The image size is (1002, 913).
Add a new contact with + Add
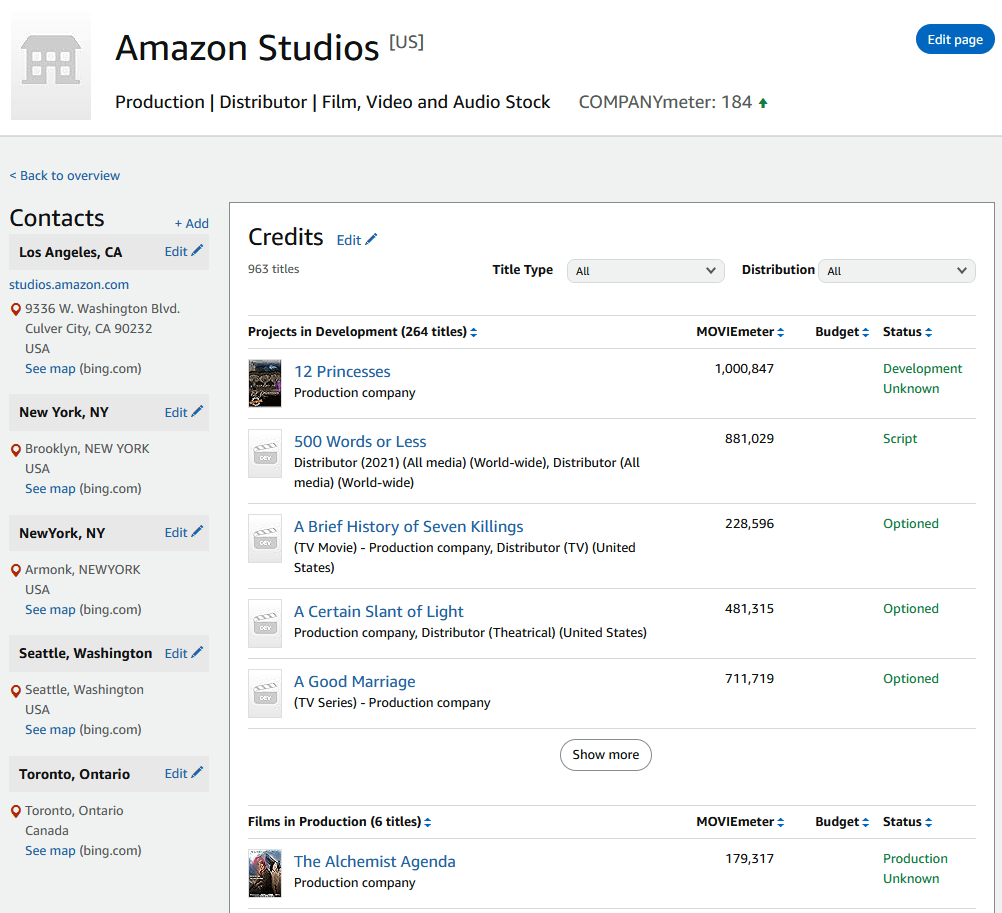pos(191,224)
